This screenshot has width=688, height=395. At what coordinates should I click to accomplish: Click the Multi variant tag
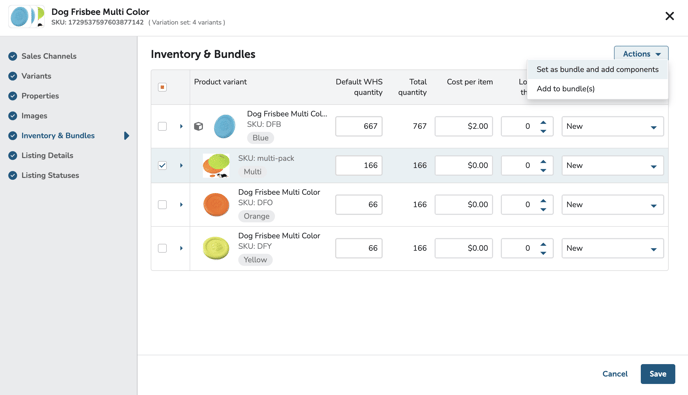click(252, 172)
